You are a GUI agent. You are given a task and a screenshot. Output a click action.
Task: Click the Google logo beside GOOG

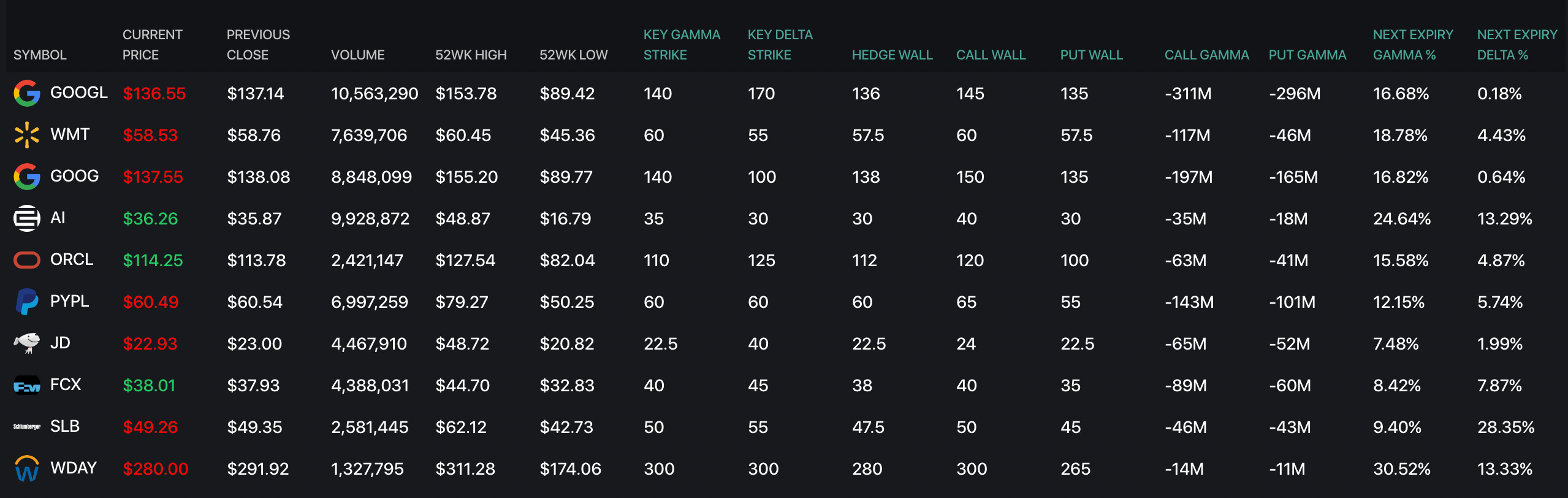(x=27, y=177)
